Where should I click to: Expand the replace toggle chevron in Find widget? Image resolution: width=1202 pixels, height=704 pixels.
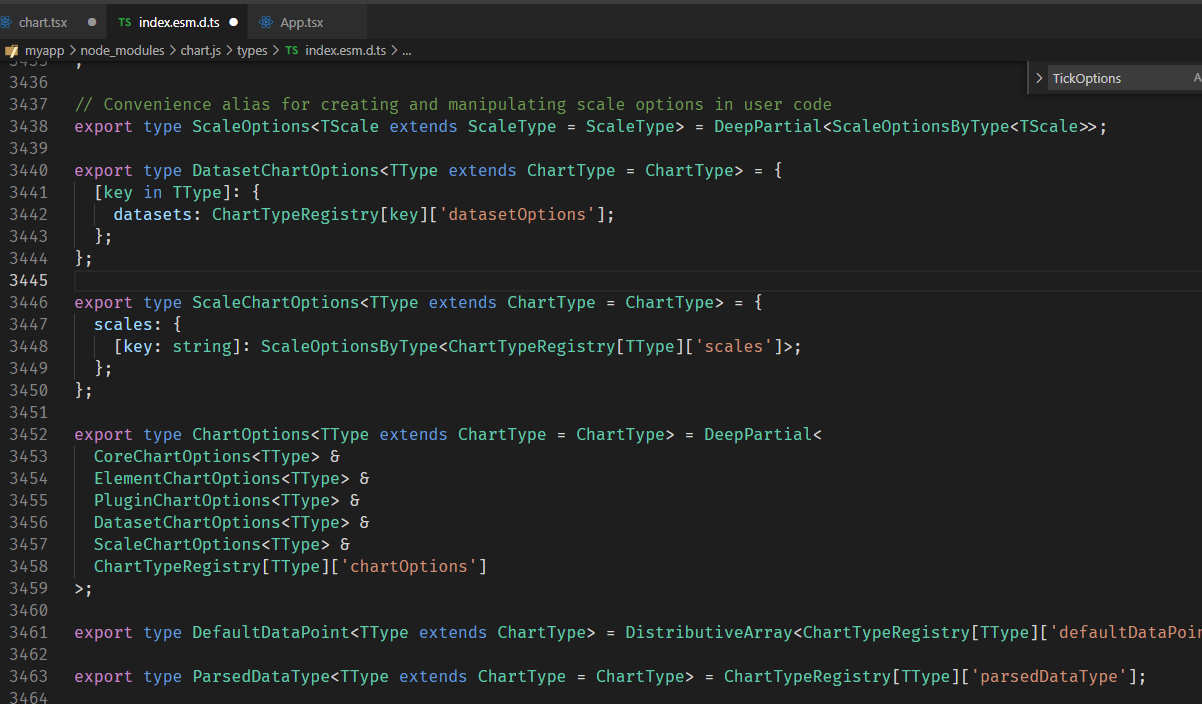pyautogui.click(x=1039, y=78)
